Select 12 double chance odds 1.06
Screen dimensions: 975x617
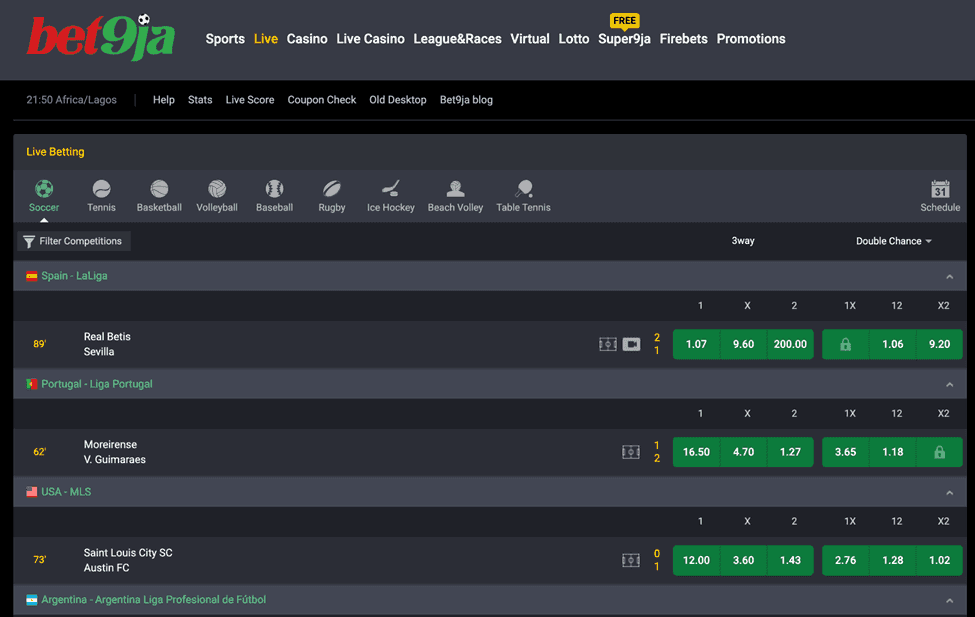(x=893, y=344)
